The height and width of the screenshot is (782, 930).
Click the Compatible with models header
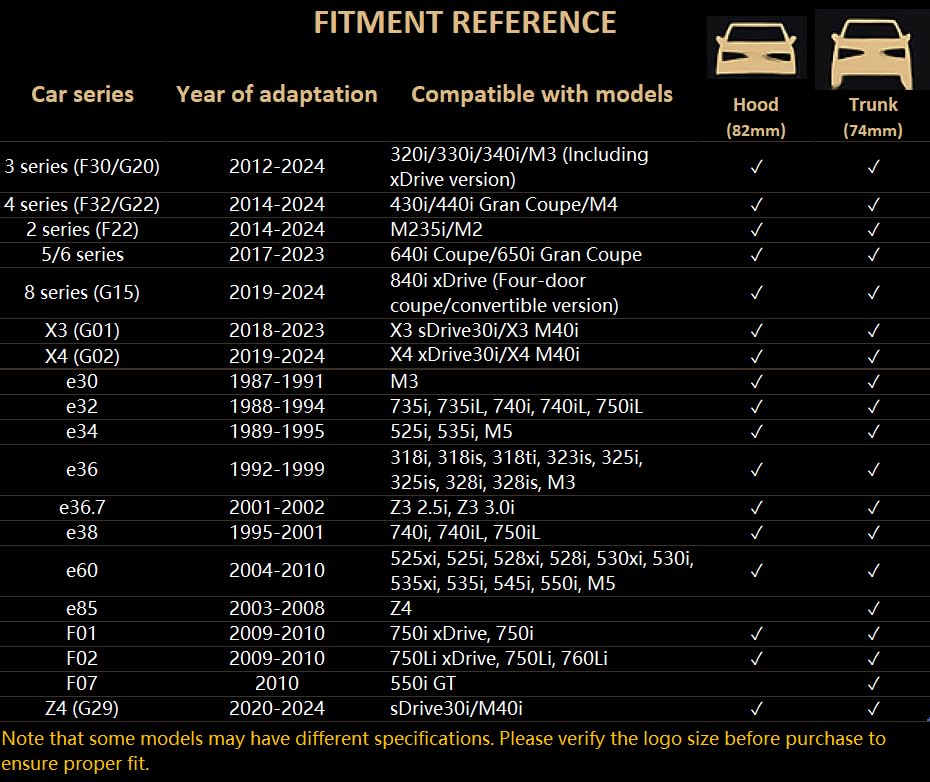542,94
